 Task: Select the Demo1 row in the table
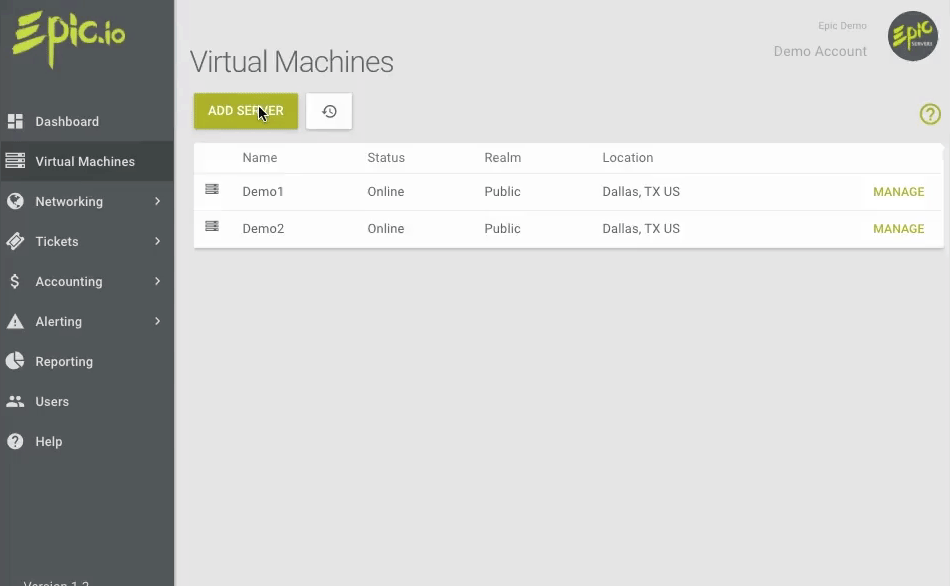click(x=450, y=191)
